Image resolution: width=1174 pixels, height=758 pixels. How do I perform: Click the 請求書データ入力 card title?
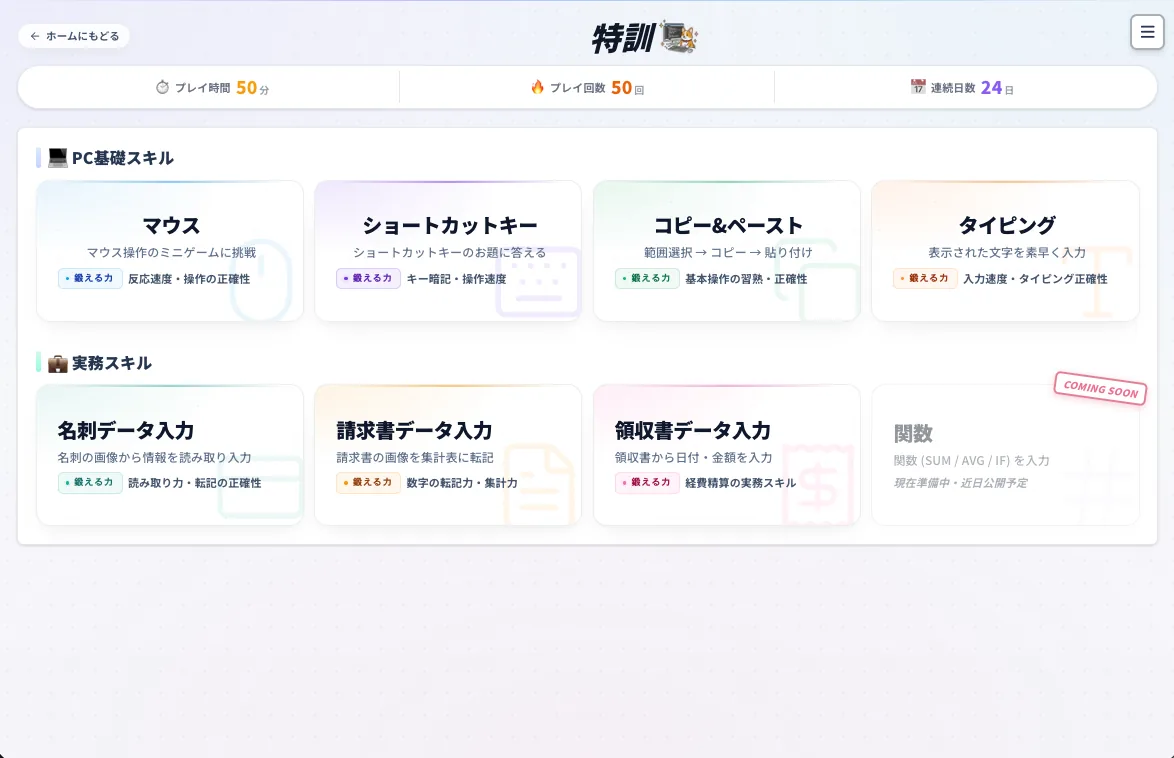point(414,431)
